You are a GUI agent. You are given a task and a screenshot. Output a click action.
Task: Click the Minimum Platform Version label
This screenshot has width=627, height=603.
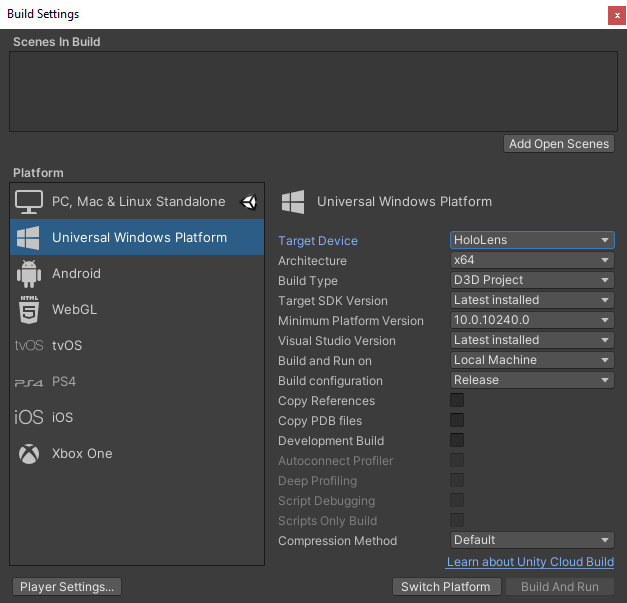[351, 321]
